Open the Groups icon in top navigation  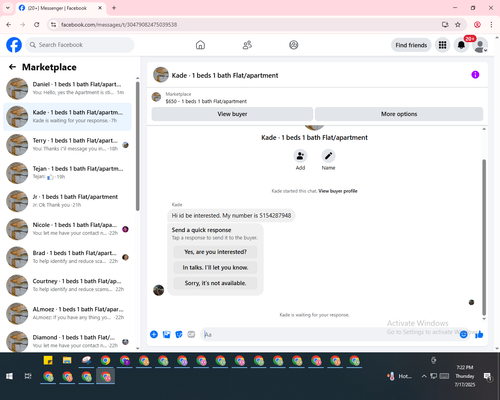pyautogui.click(x=293, y=45)
